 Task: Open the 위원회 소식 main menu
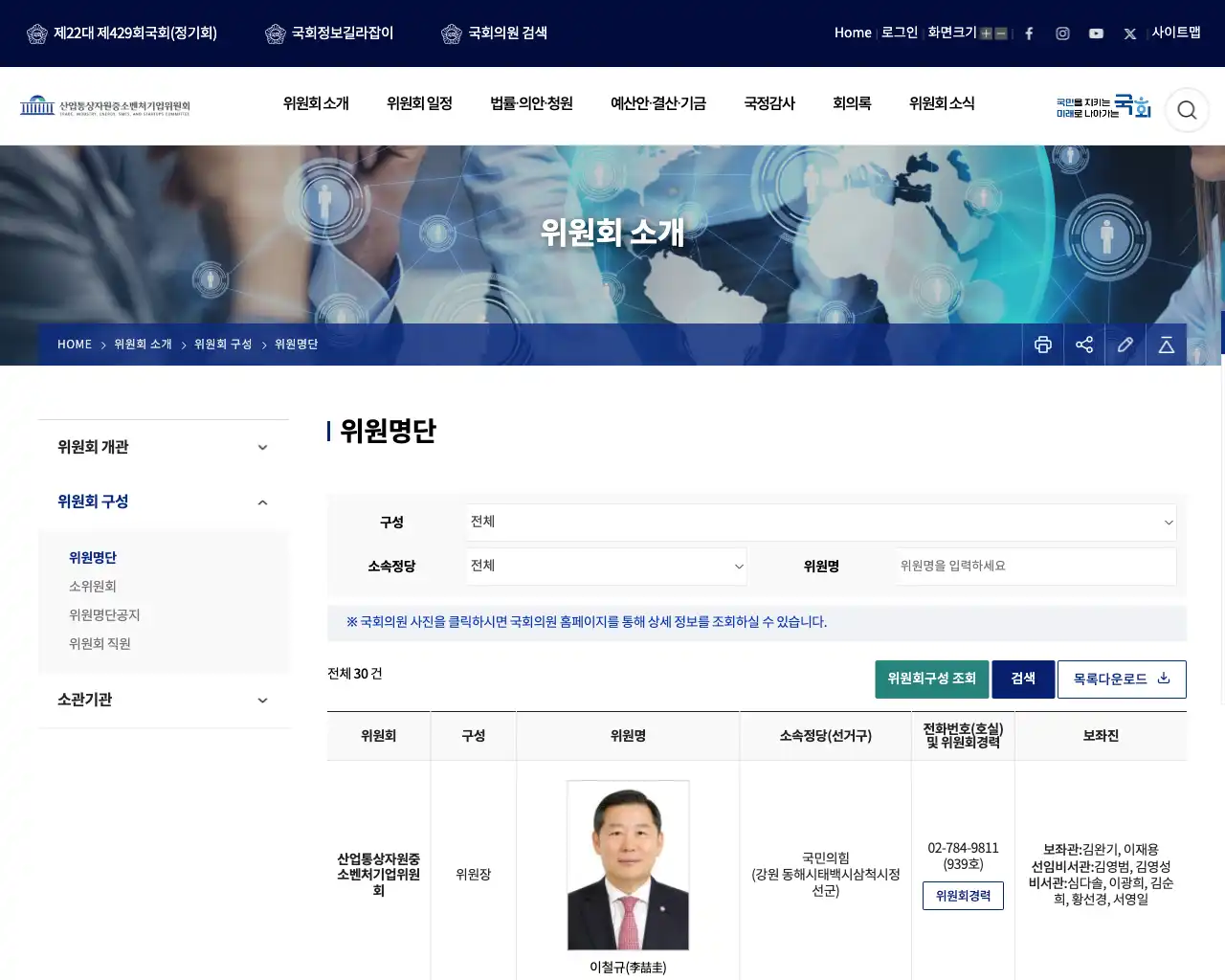click(x=942, y=103)
